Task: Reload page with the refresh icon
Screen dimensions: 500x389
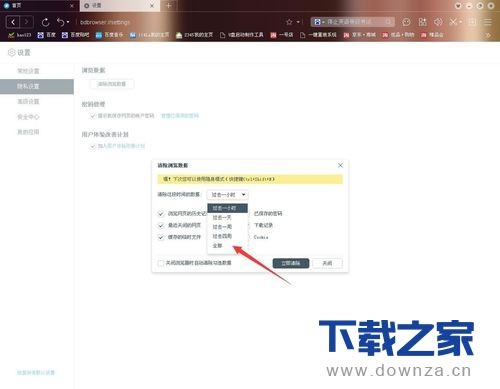Action: [x=45, y=22]
